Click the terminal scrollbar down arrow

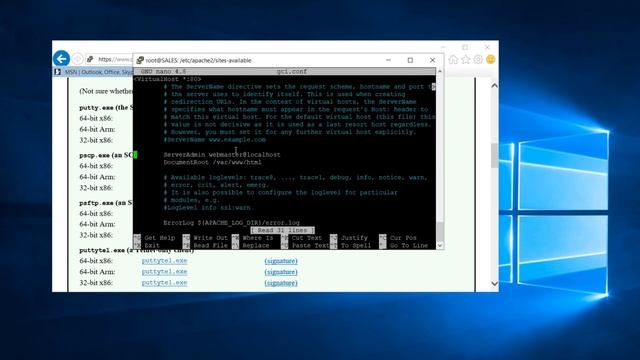pos(440,245)
